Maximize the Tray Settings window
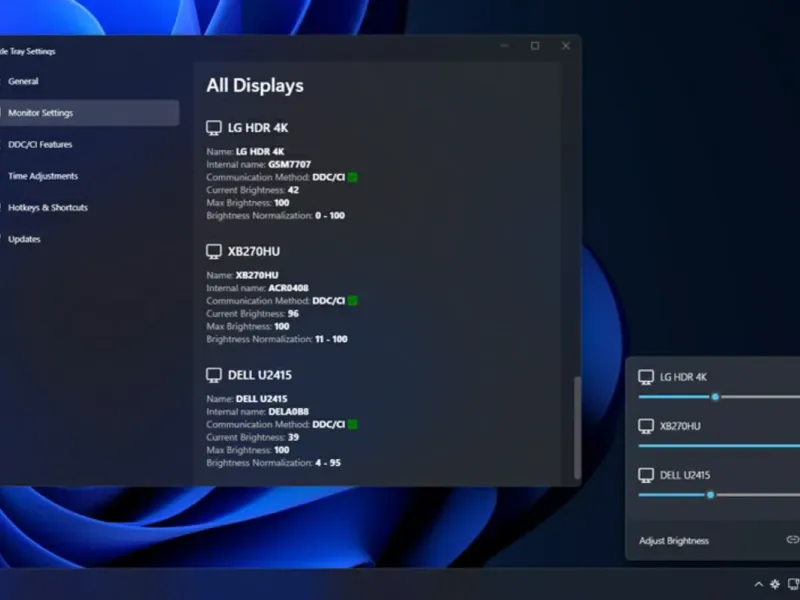Image resolution: width=800 pixels, height=600 pixels. tap(535, 46)
